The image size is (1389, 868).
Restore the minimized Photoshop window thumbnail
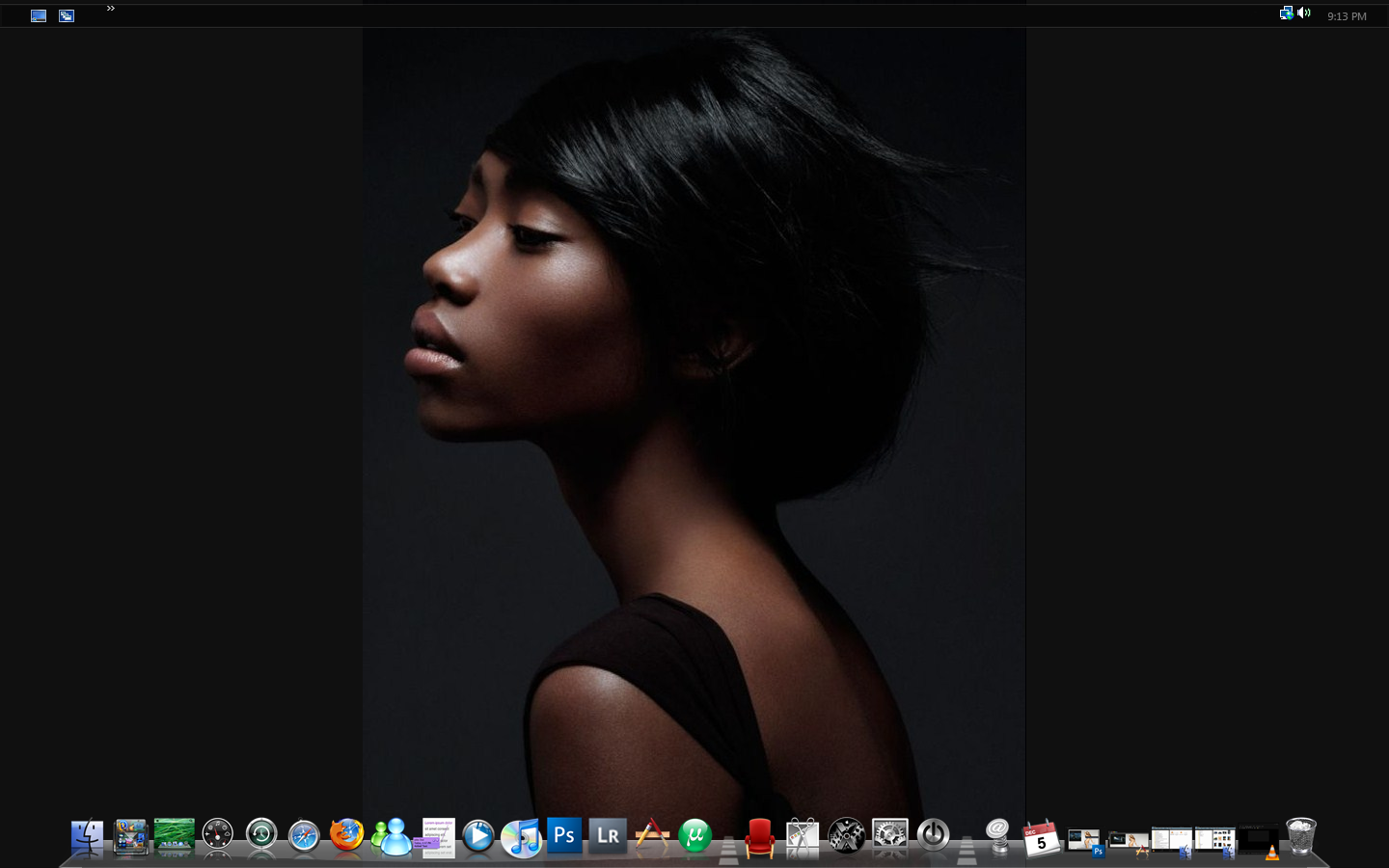(1085, 842)
